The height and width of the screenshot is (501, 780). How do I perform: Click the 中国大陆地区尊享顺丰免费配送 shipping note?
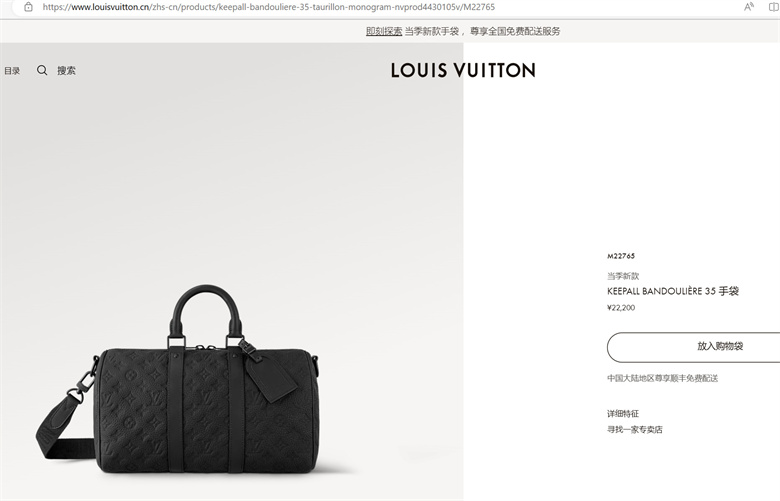click(662, 378)
